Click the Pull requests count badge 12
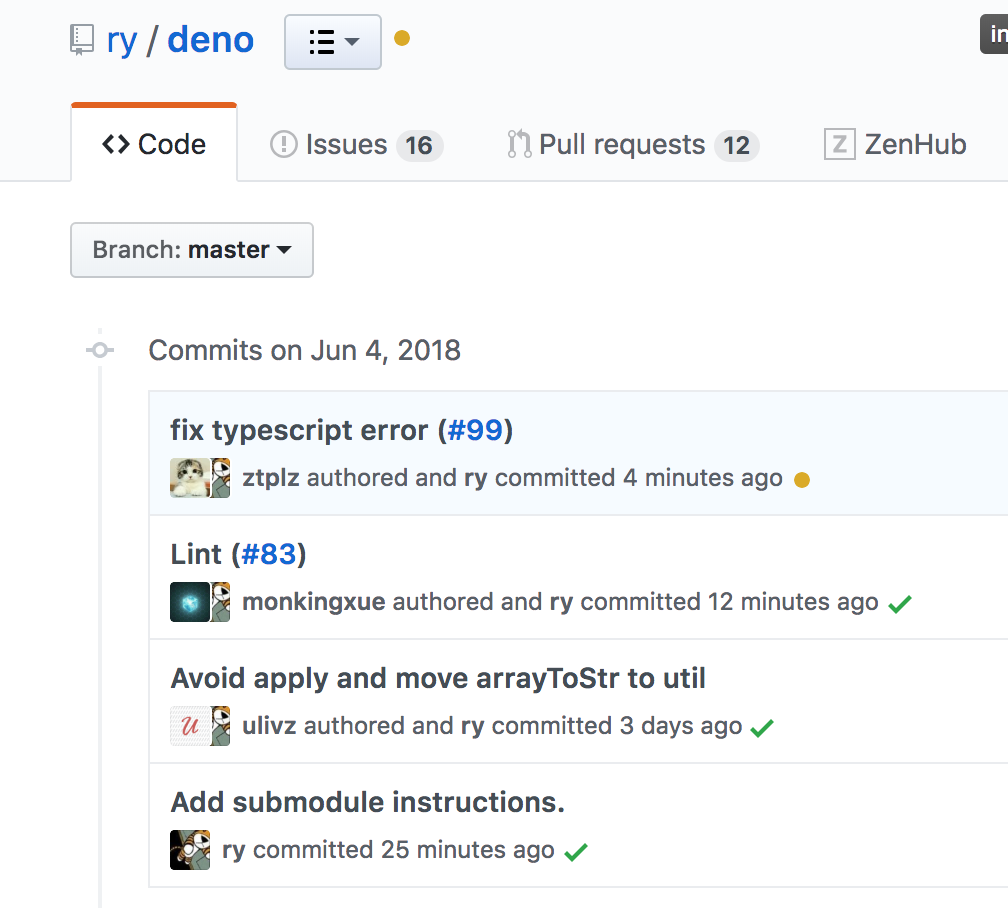The width and height of the screenshot is (1008, 908). (x=737, y=145)
